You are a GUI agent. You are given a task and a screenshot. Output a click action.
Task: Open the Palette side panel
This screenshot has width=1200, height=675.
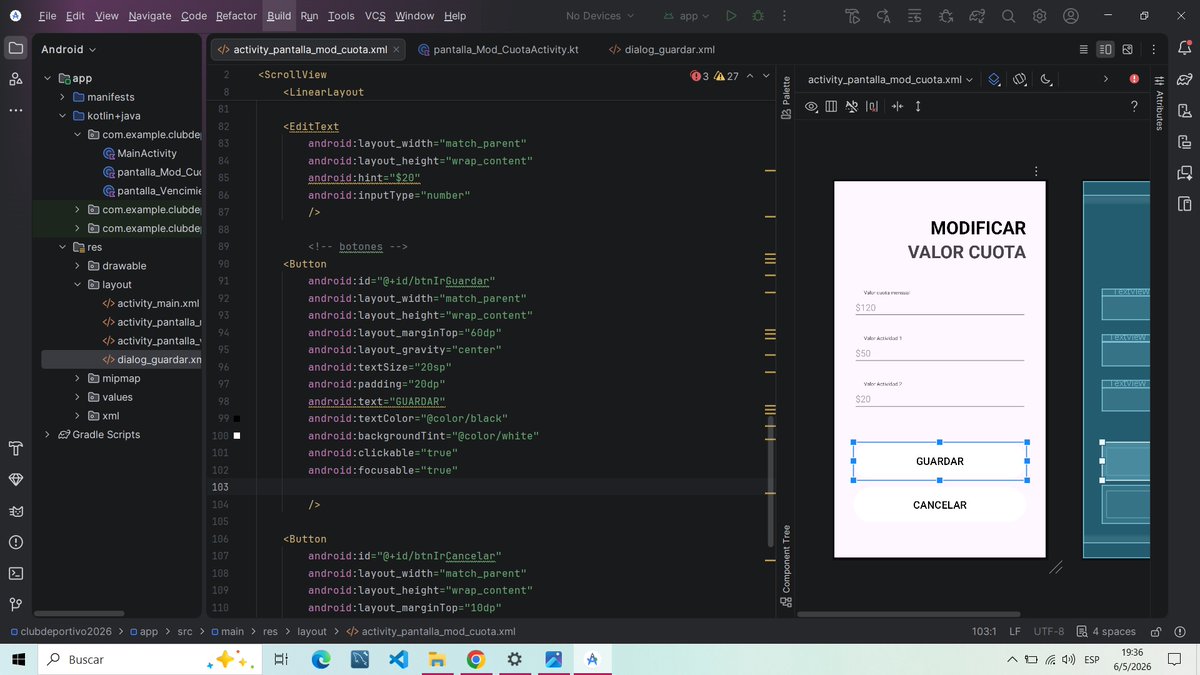(786, 99)
